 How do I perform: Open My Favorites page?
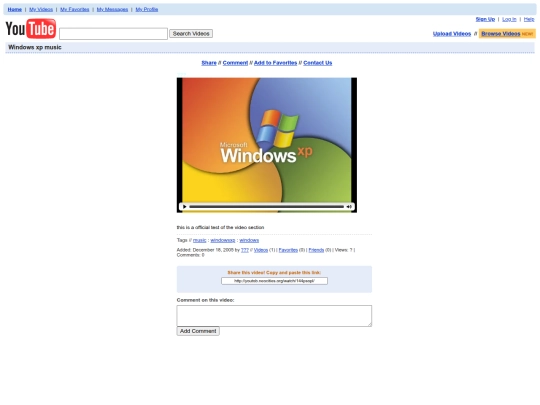75,9
